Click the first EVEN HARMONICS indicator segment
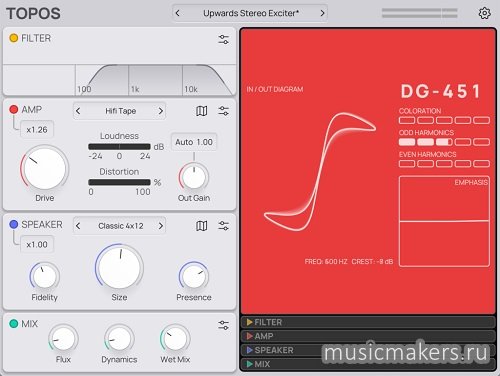This screenshot has height=376, width=500. click(407, 164)
